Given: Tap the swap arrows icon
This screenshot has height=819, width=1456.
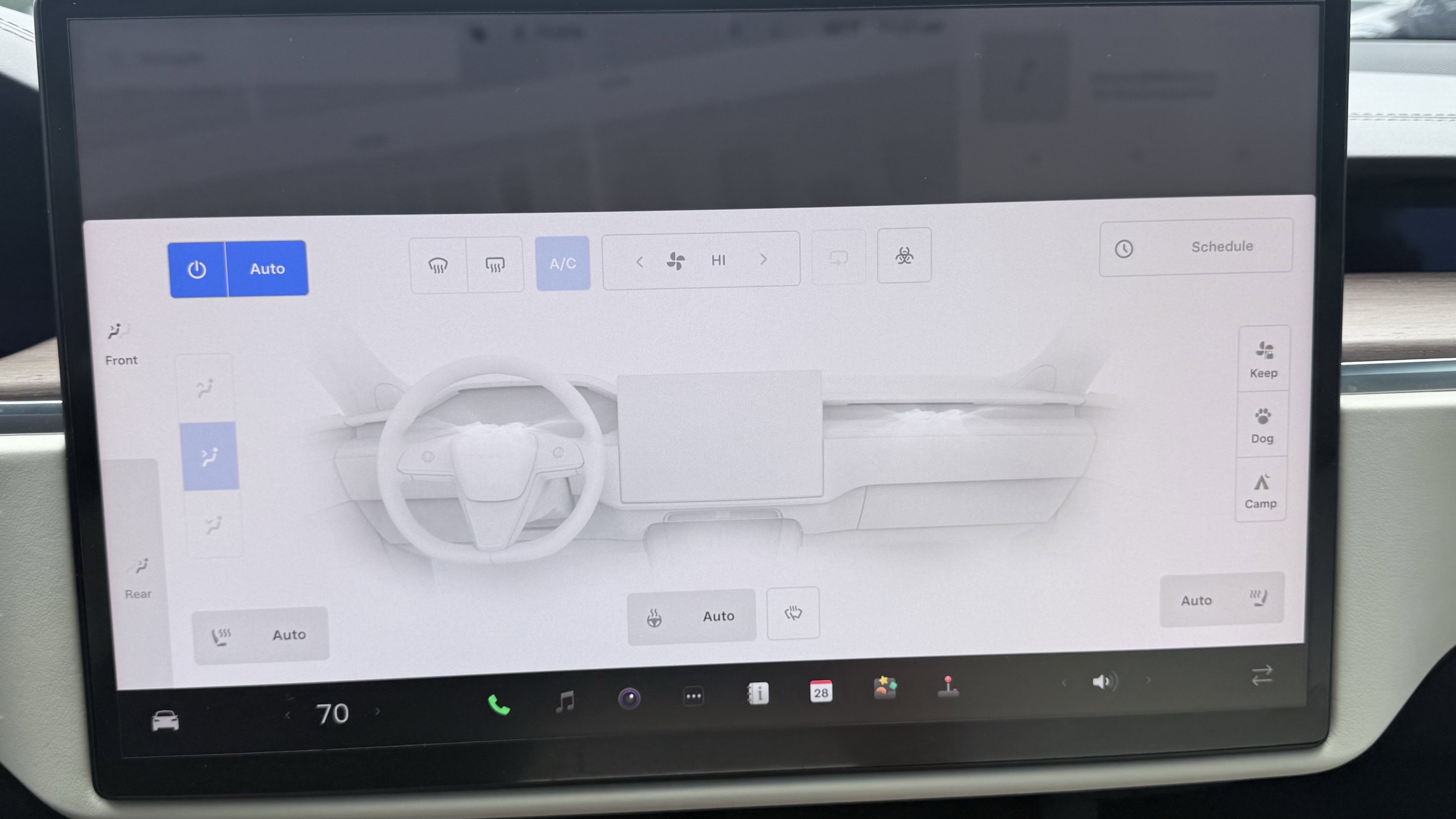Looking at the screenshot, I should coord(1262,675).
